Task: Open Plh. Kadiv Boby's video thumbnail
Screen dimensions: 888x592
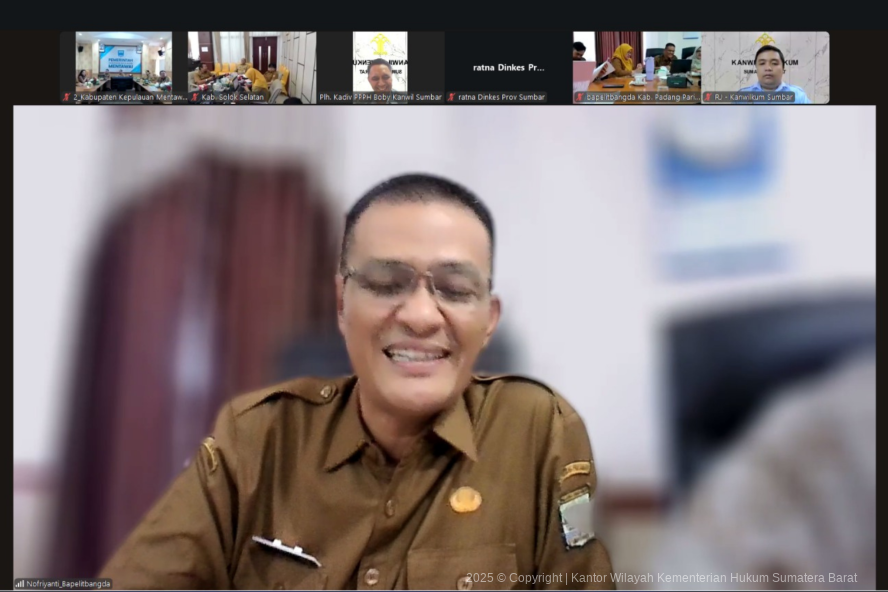Action: coord(380,62)
